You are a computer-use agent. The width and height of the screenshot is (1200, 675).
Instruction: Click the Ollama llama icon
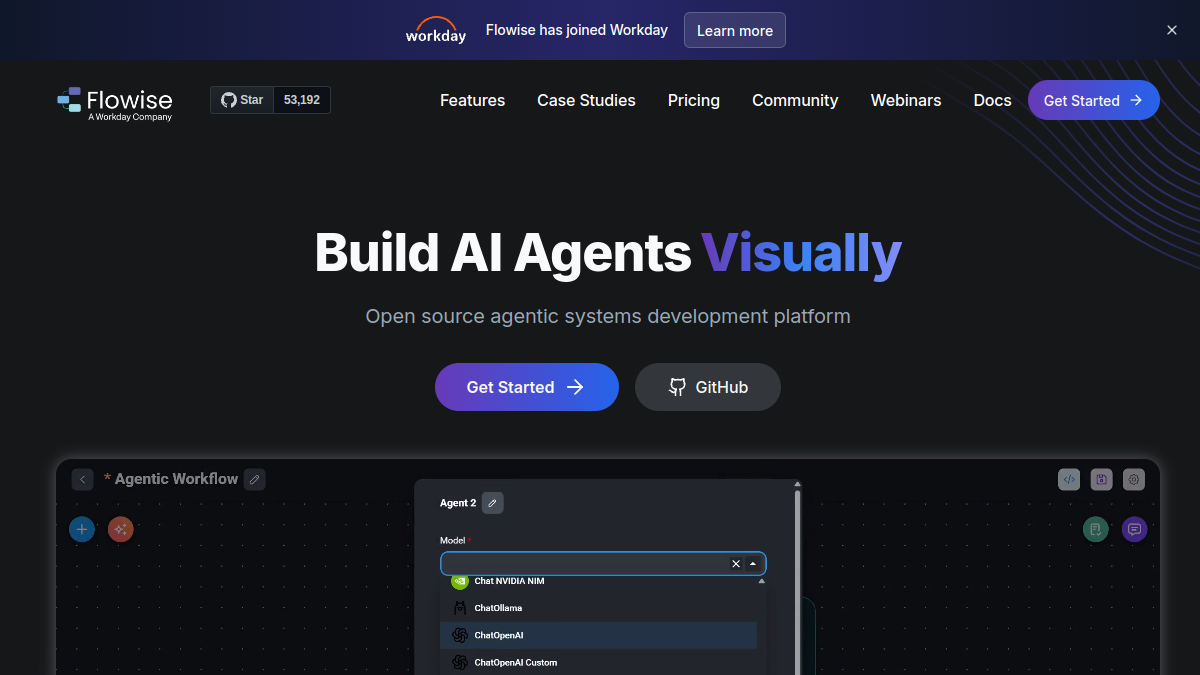click(x=460, y=608)
